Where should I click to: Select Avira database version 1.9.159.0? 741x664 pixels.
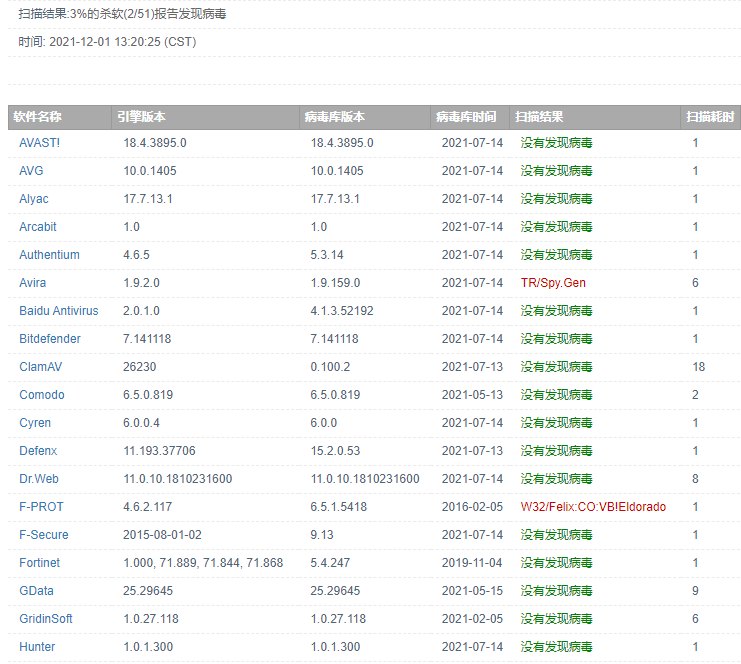(335, 283)
